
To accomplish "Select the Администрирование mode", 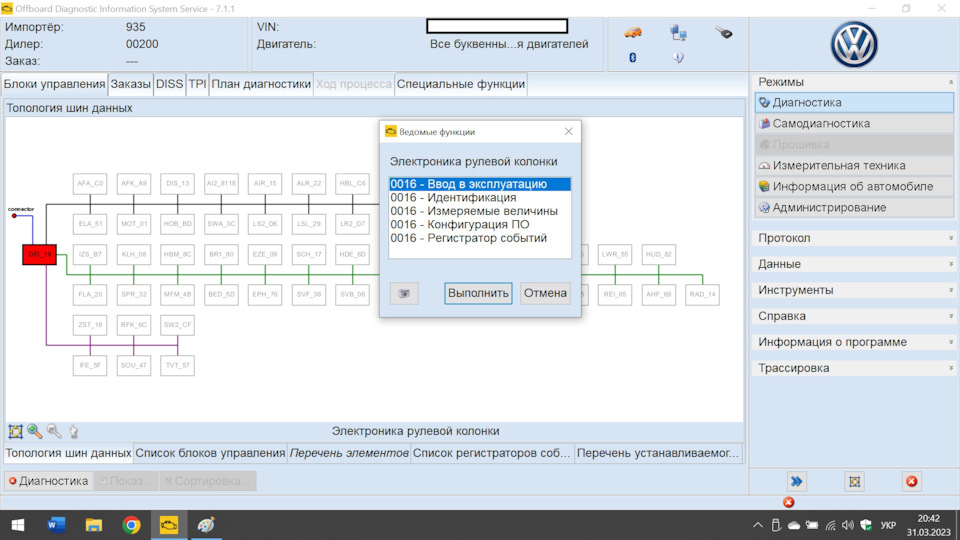I will coord(855,208).
